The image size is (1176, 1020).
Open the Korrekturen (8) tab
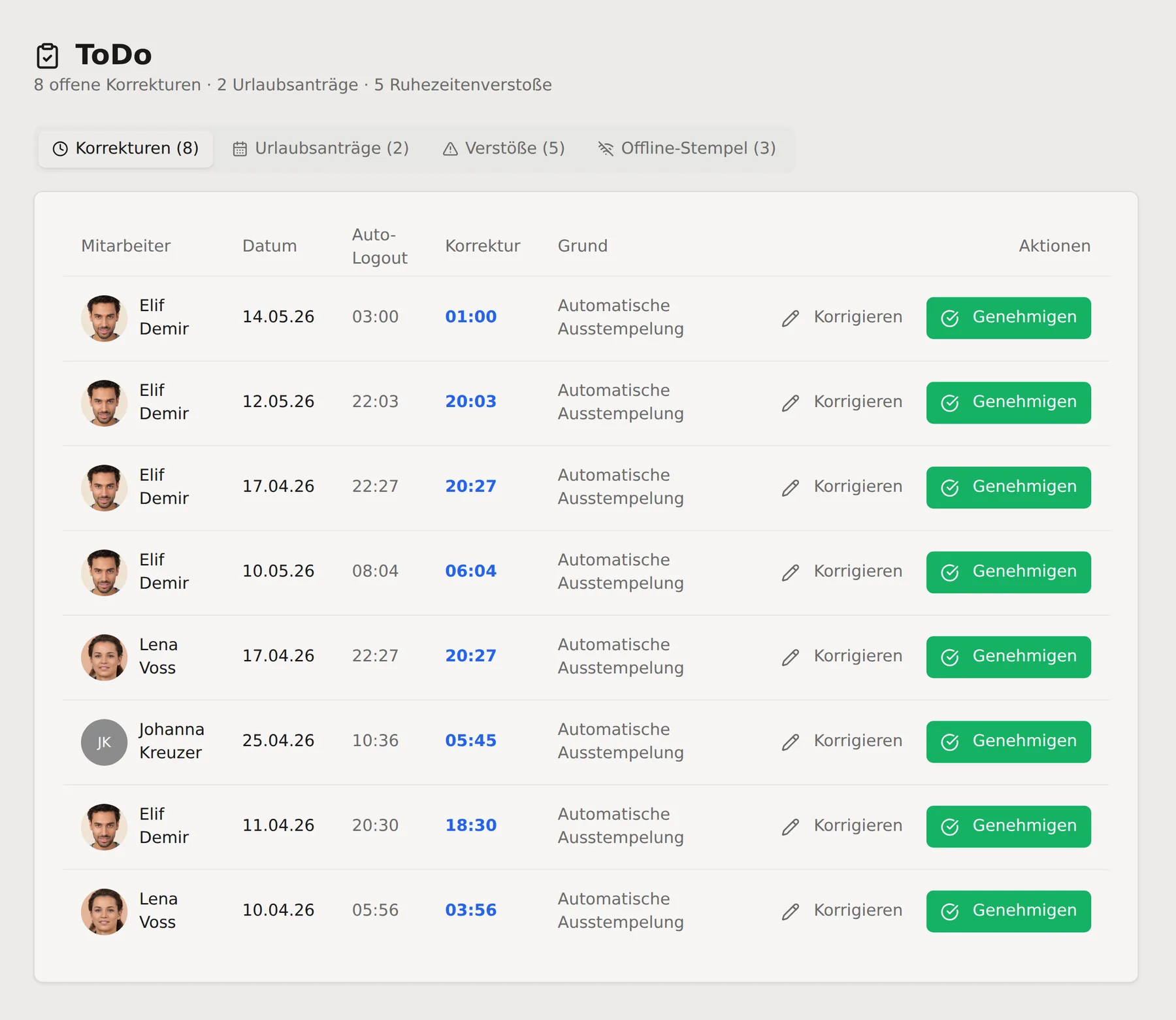click(125, 149)
